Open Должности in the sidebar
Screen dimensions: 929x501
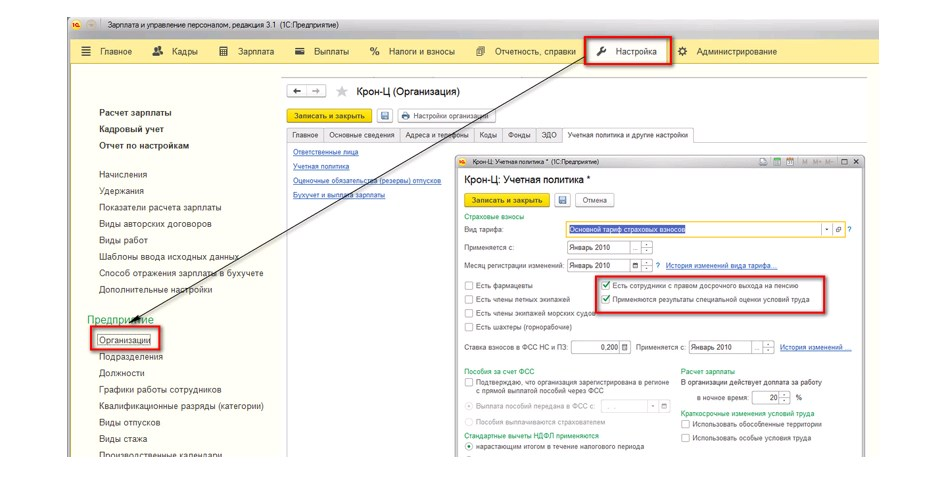pyautogui.click(x=122, y=373)
